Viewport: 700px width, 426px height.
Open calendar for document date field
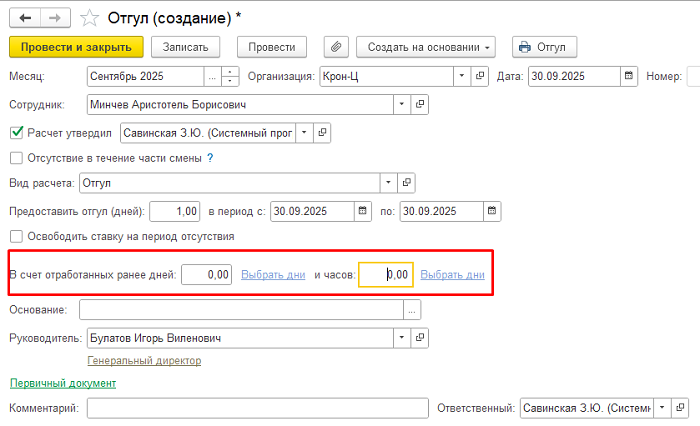[x=628, y=76]
